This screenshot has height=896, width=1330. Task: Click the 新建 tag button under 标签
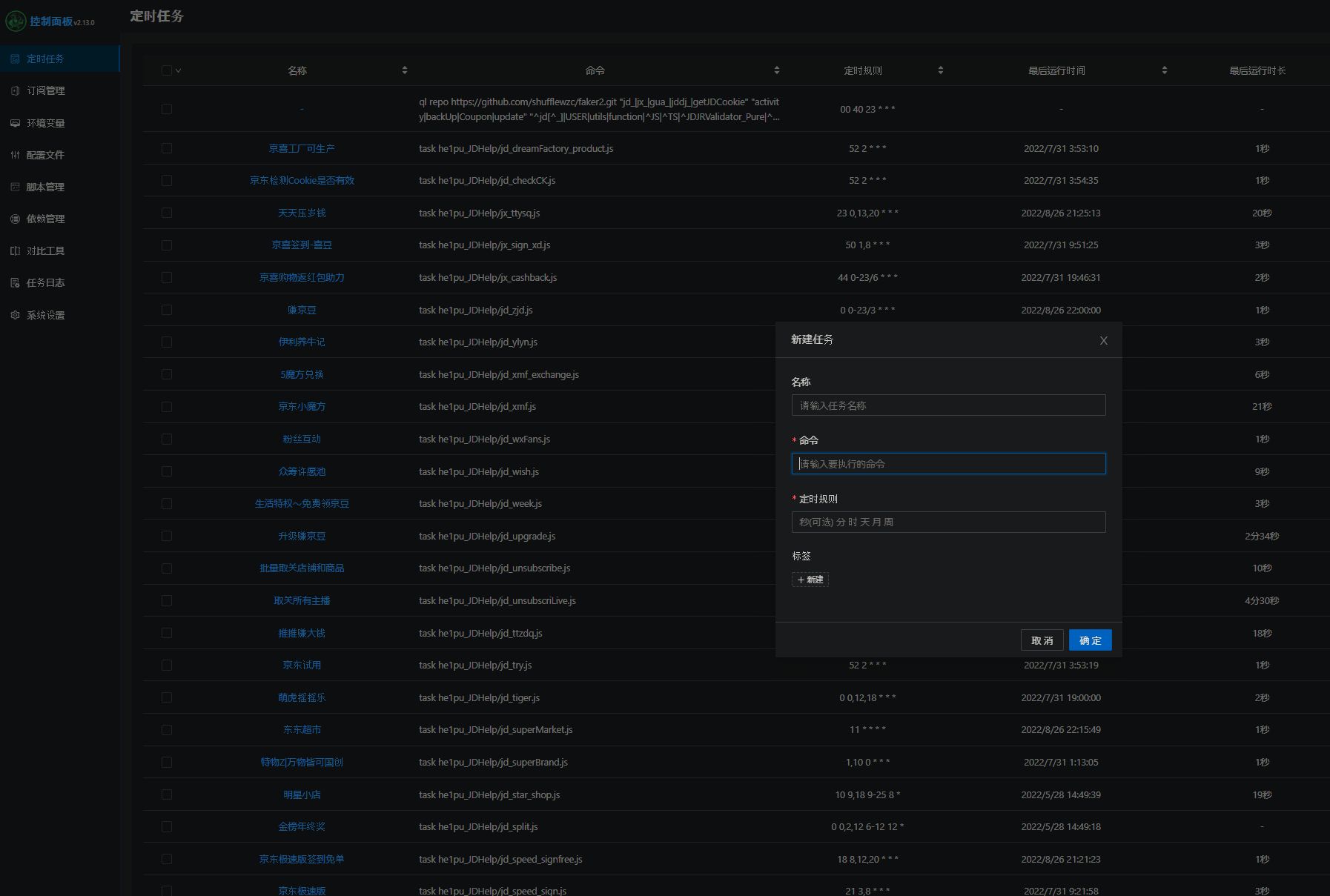(810, 580)
